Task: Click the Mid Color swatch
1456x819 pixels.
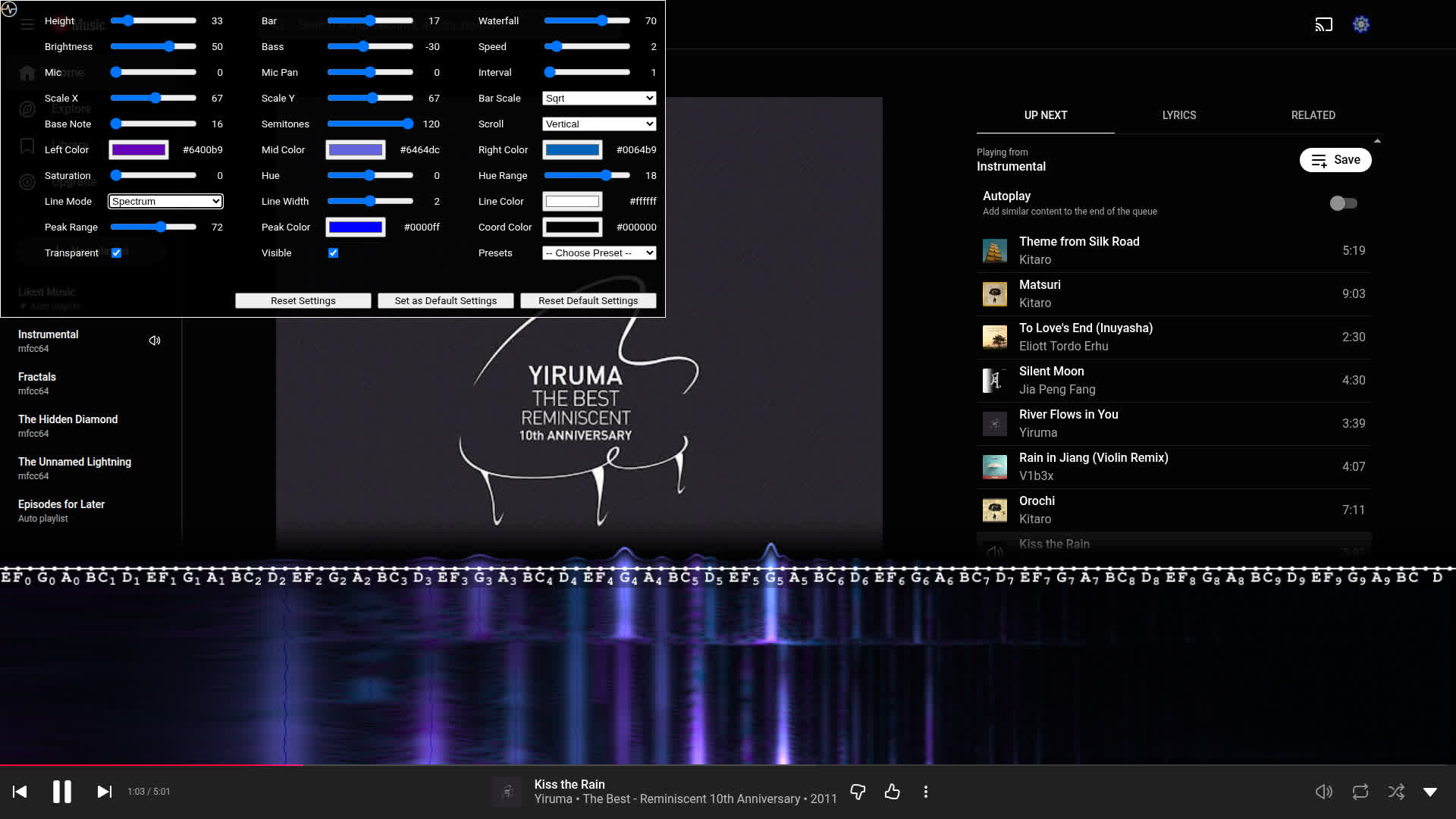Action: pyautogui.click(x=356, y=150)
